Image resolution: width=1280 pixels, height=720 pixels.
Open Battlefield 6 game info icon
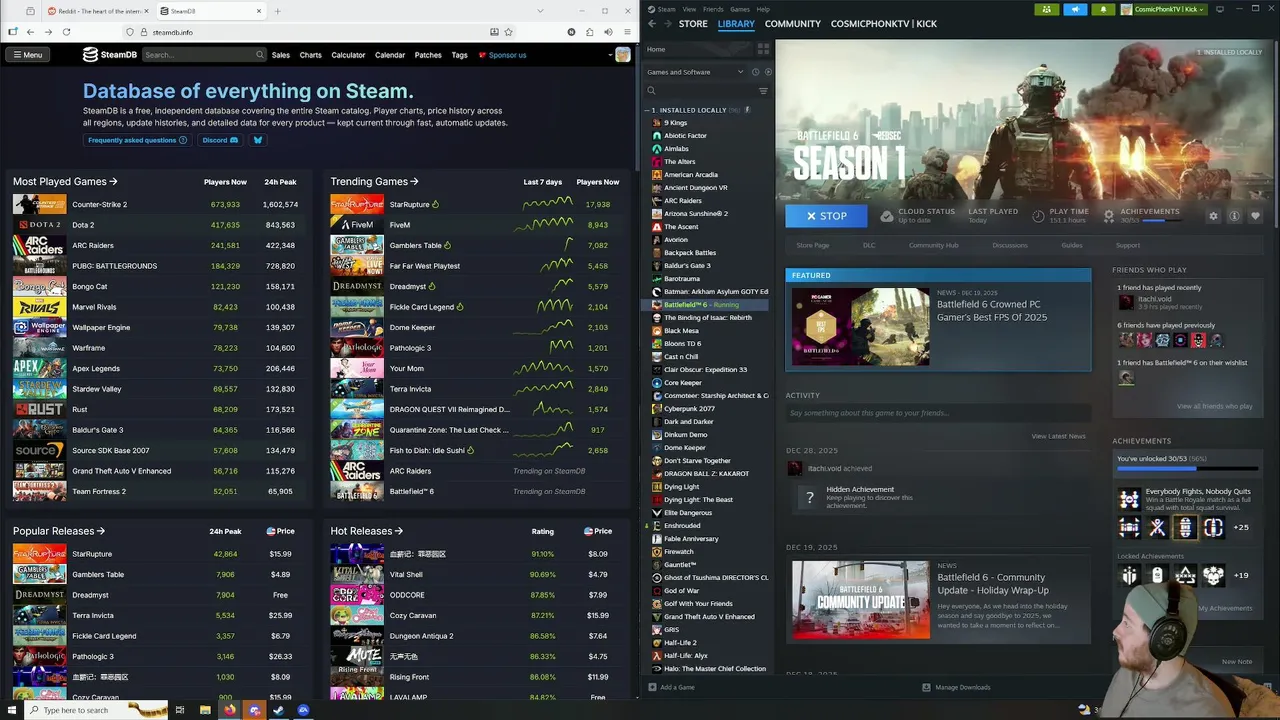click(x=1235, y=216)
